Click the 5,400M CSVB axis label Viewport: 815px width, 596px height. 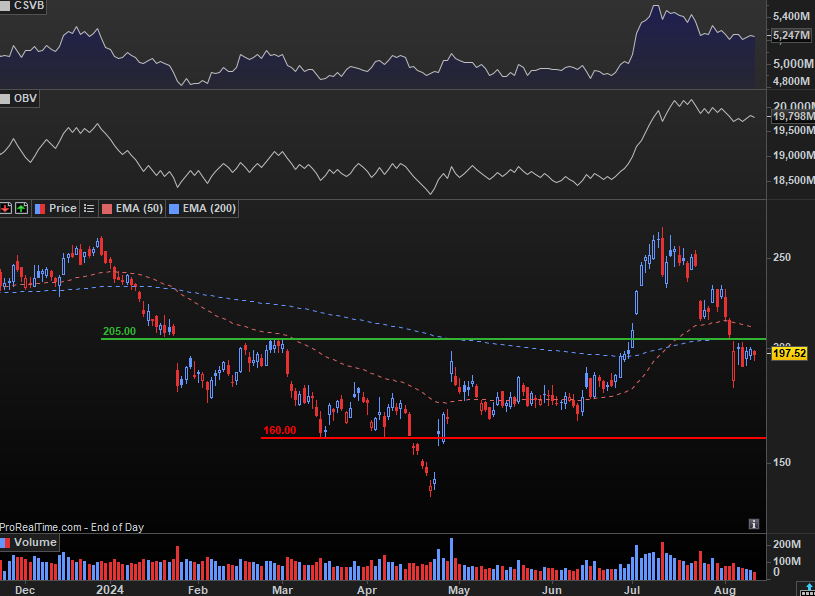point(793,17)
